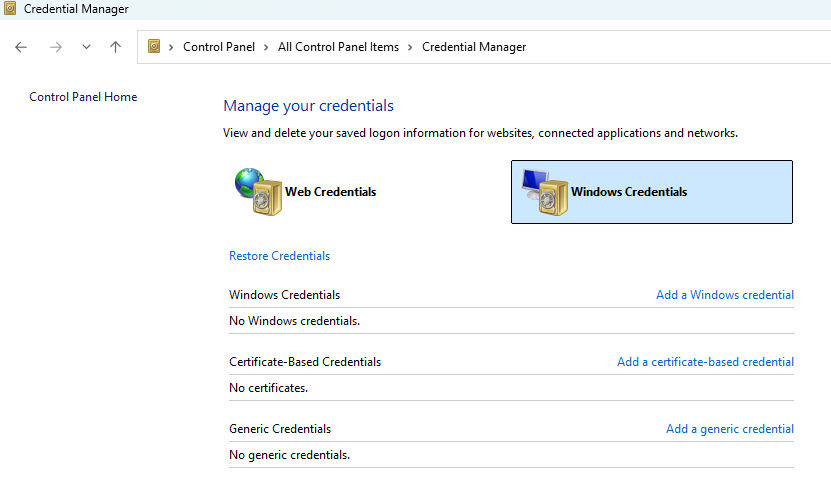Click Add a Windows credential
Viewport: 831px width, 492px height.
tap(724, 295)
